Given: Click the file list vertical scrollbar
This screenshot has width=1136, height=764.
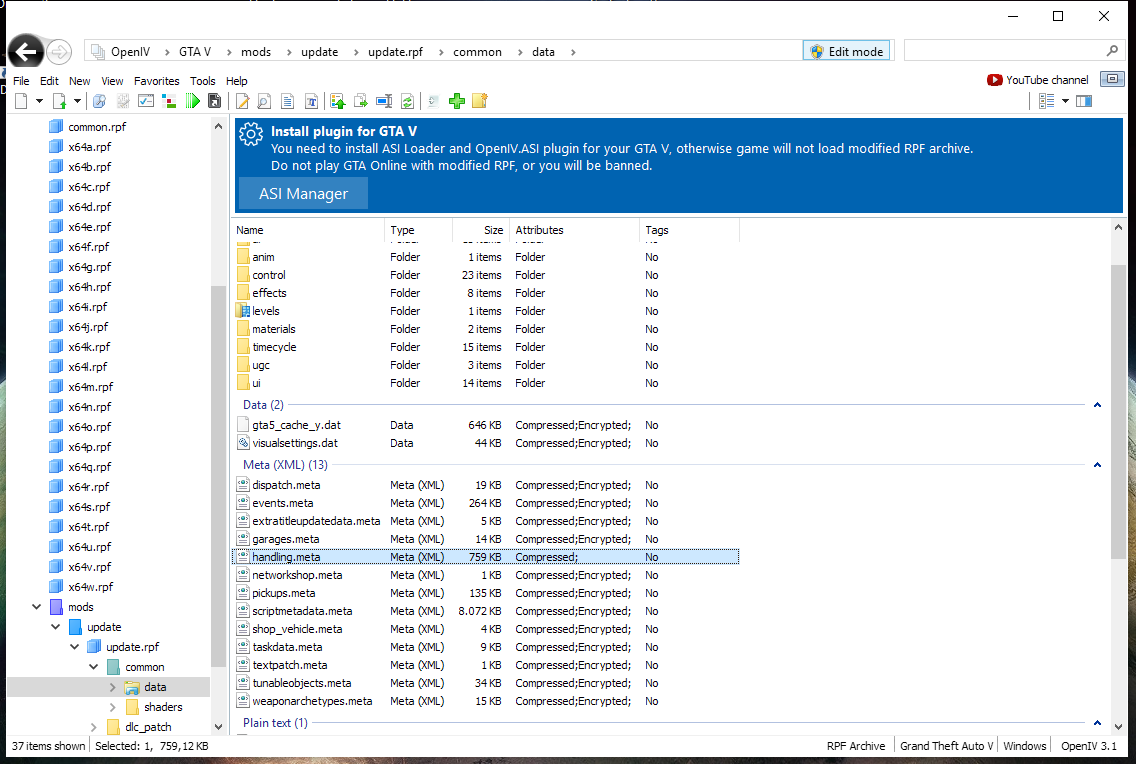Looking at the screenshot, I should 1118,411.
